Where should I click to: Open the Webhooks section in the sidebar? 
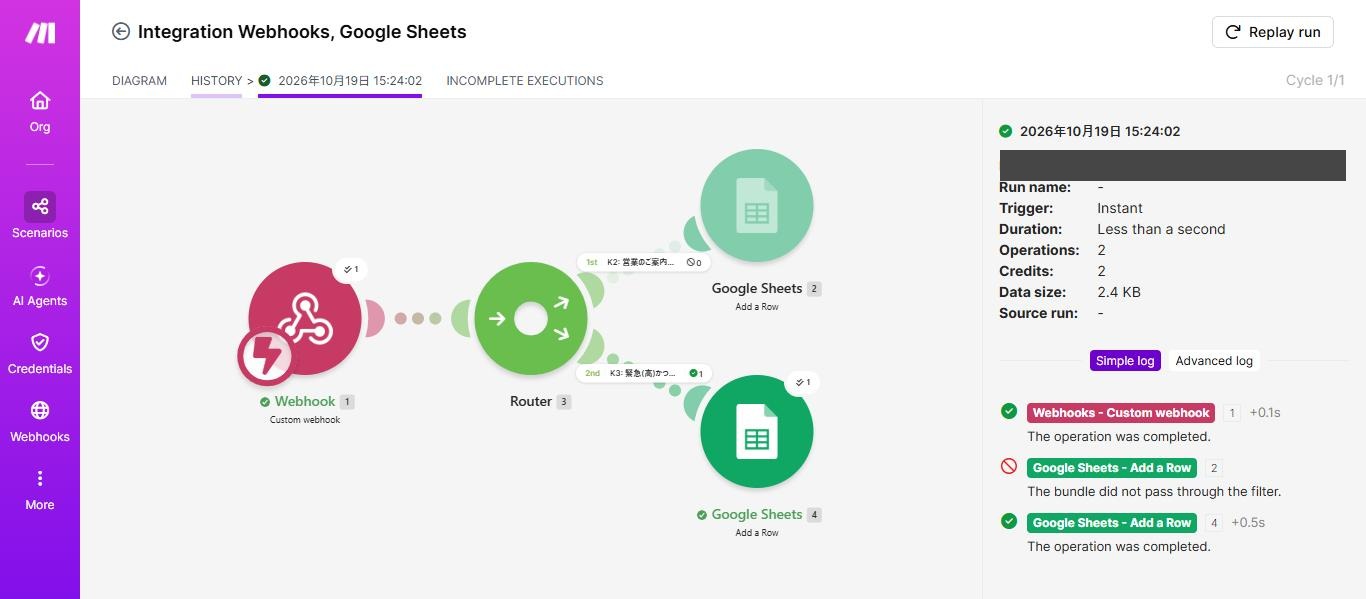click(40, 422)
